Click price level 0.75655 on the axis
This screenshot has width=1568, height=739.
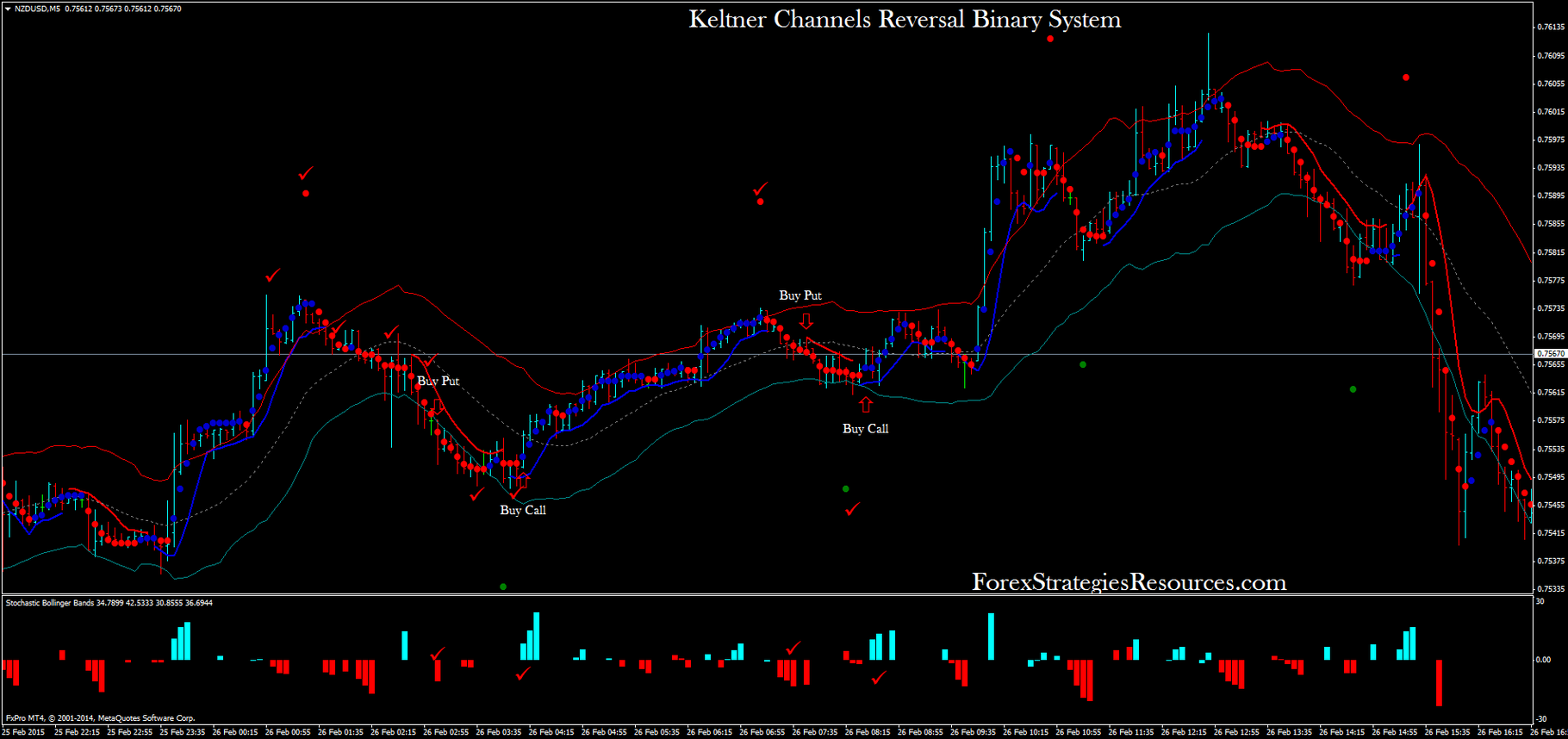(1551, 364)
